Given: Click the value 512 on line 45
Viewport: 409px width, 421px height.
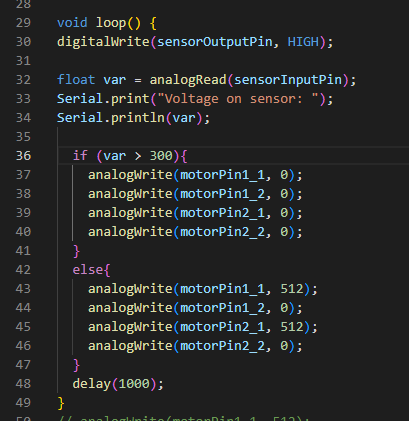Looking at the screenshot, I should 292,327.
